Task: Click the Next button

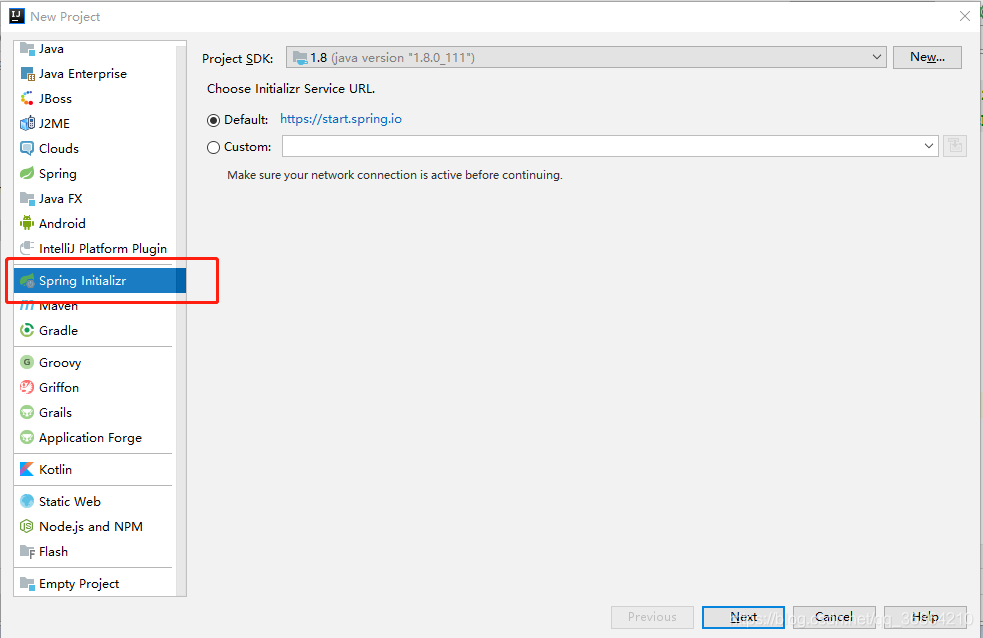Action: [744, 617]
